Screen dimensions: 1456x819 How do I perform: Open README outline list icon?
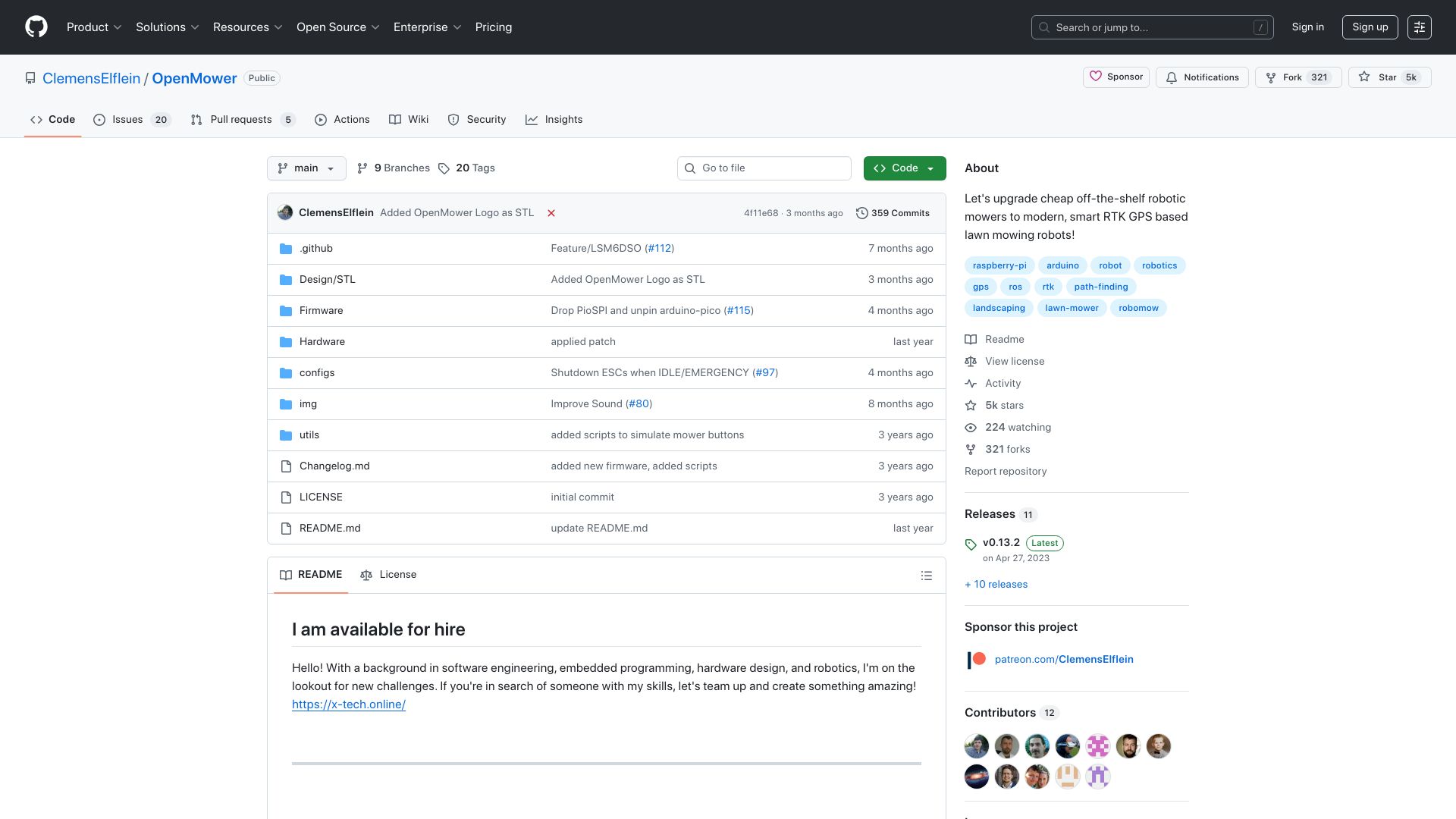point(927,576)
